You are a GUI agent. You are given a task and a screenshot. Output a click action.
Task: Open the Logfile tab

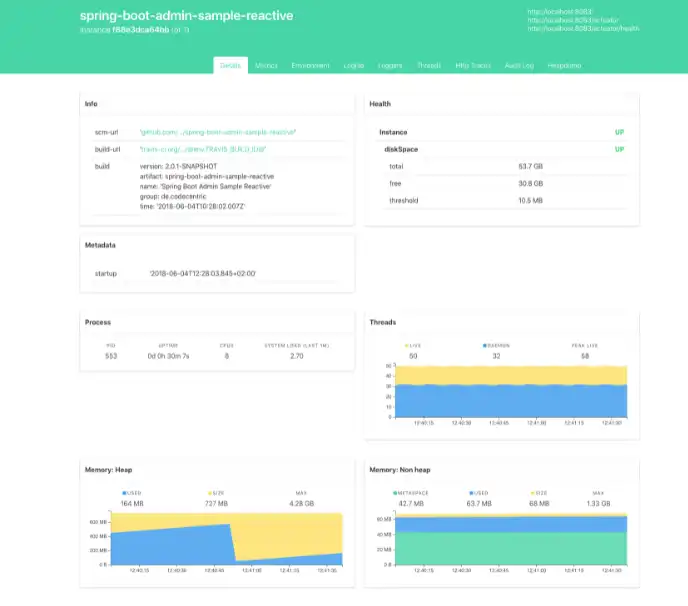(354, 65)
